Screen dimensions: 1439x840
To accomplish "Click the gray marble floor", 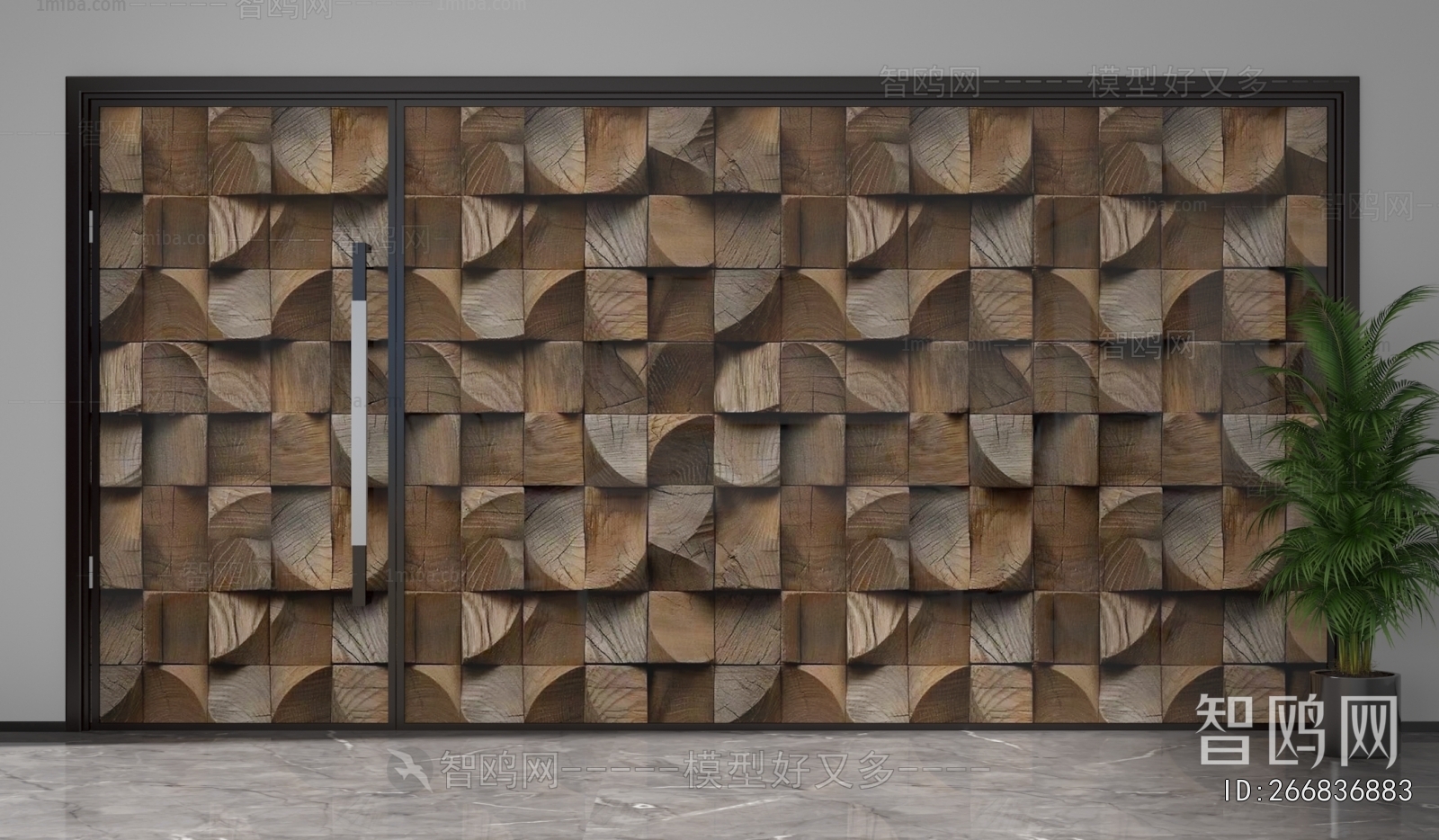I will 270,791.
